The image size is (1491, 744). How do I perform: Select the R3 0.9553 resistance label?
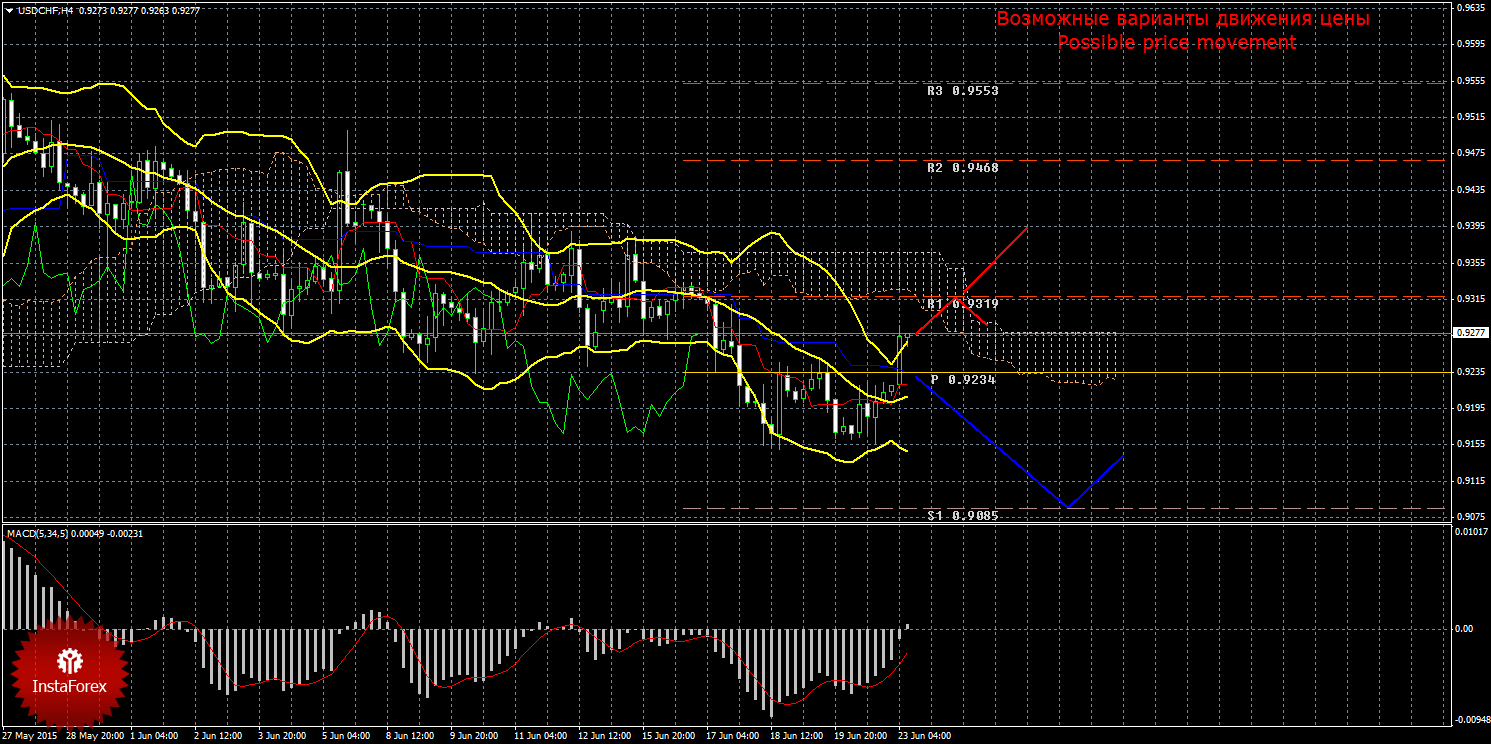(x=962, y=90)
